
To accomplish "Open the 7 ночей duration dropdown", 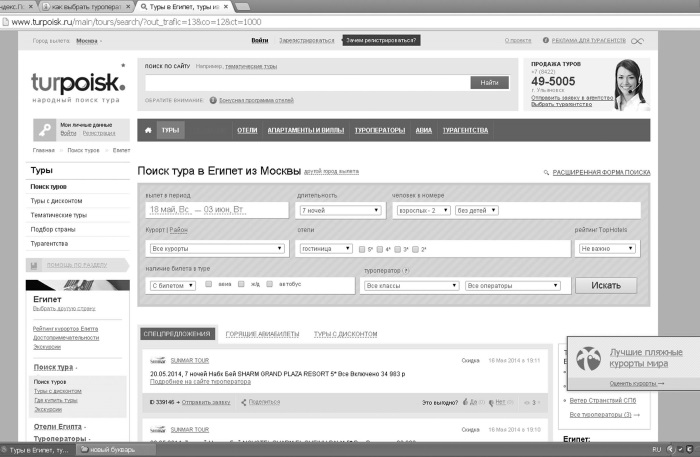I will [x=340, y=211].
